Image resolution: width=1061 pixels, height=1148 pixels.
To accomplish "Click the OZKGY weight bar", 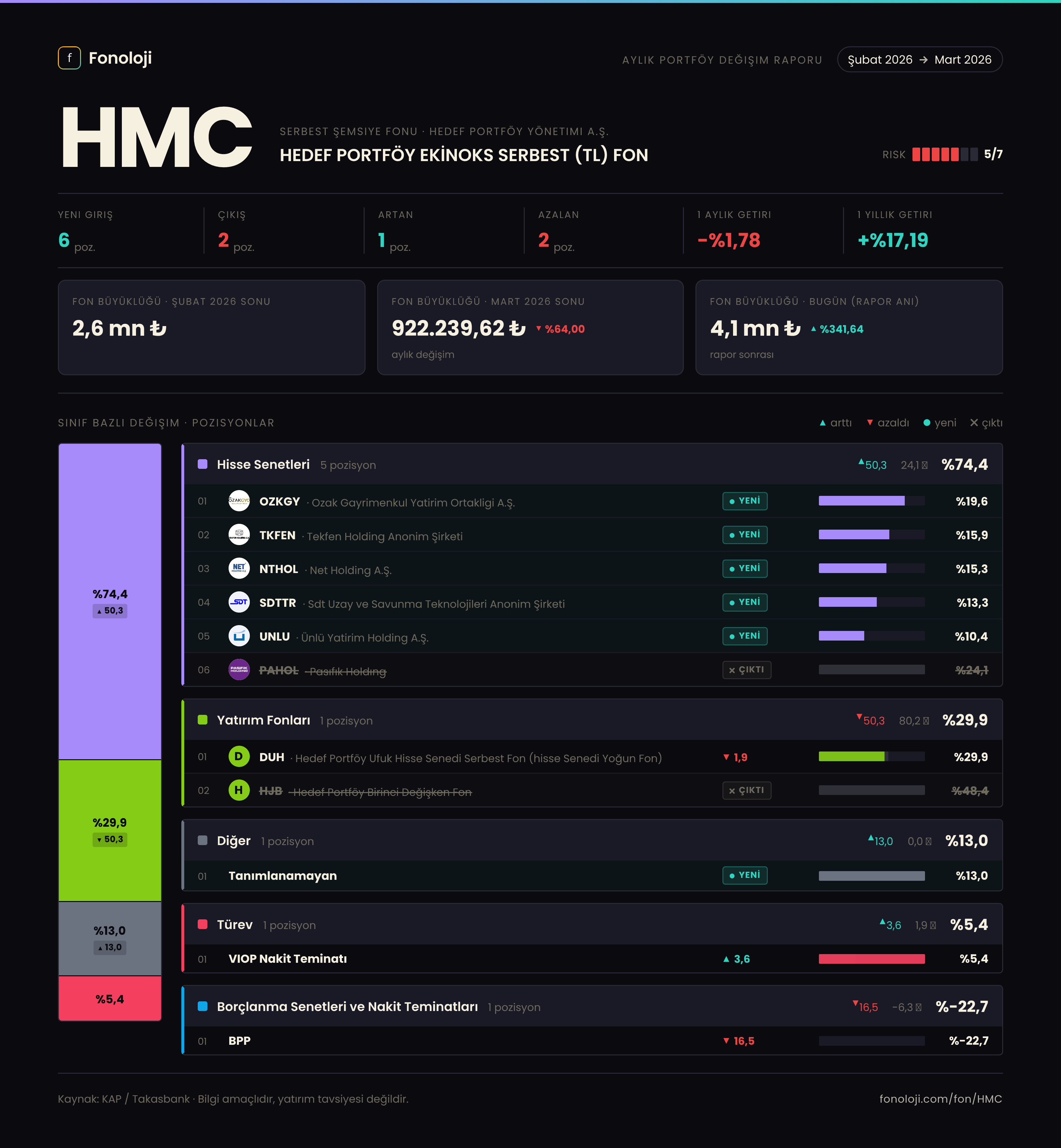I will pos(872,501).
